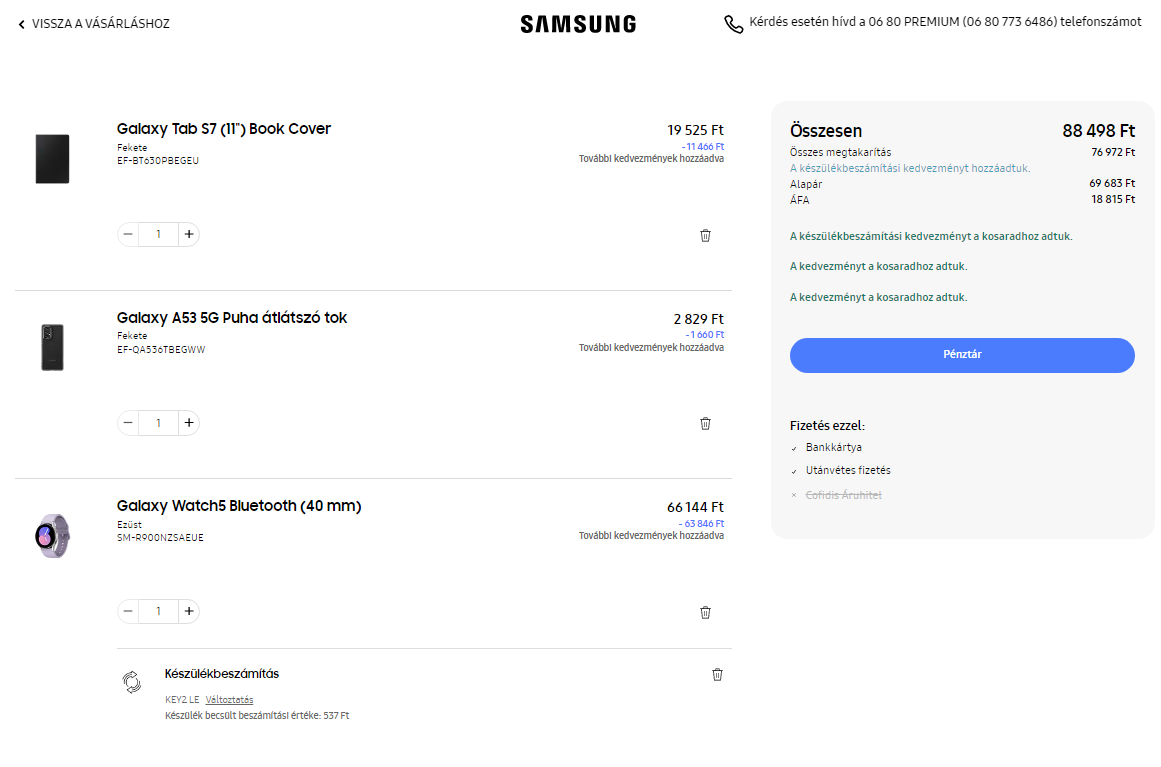Increase Galaxy A53 5G case quantity
The image size is (1161, 767).
click(189, 423)
